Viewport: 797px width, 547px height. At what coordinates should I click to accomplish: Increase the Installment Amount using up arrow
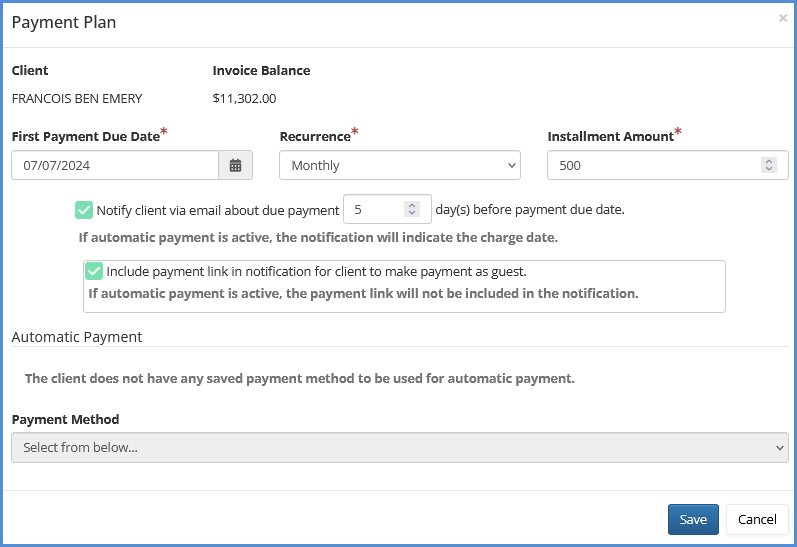click(768, 161)
